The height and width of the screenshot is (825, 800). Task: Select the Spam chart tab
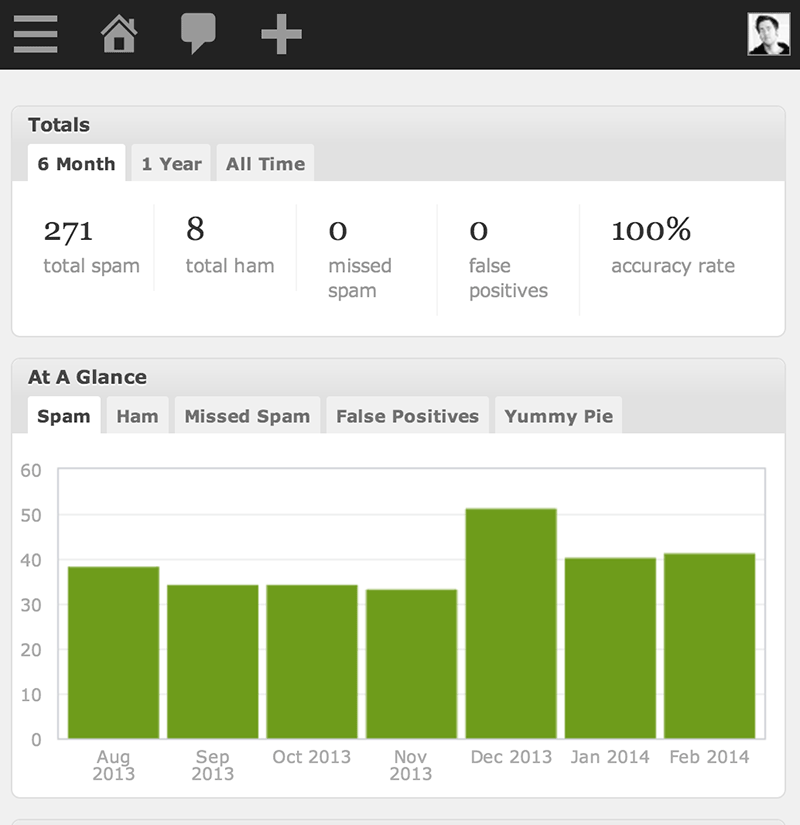click(x=64, y=416)
